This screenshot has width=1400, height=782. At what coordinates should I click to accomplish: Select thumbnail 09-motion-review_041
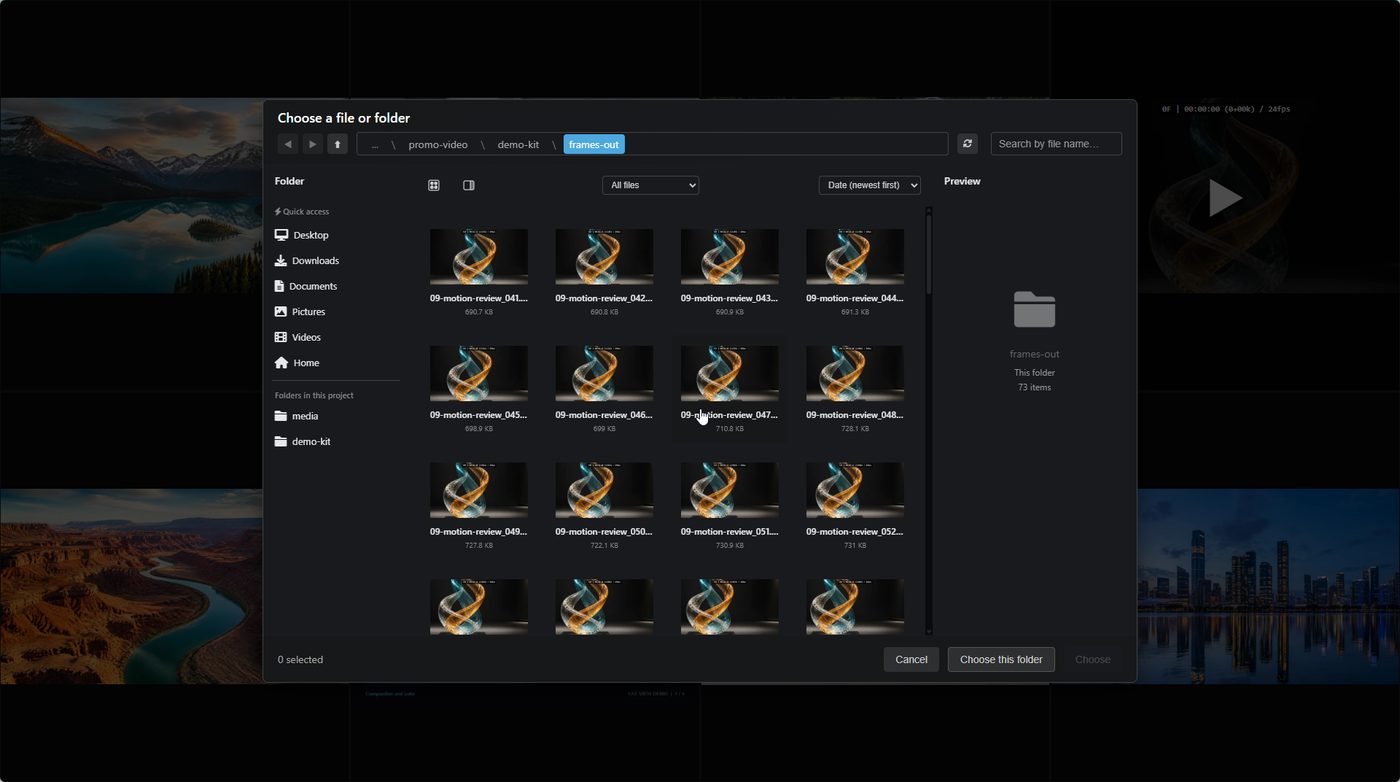(479, 257)
